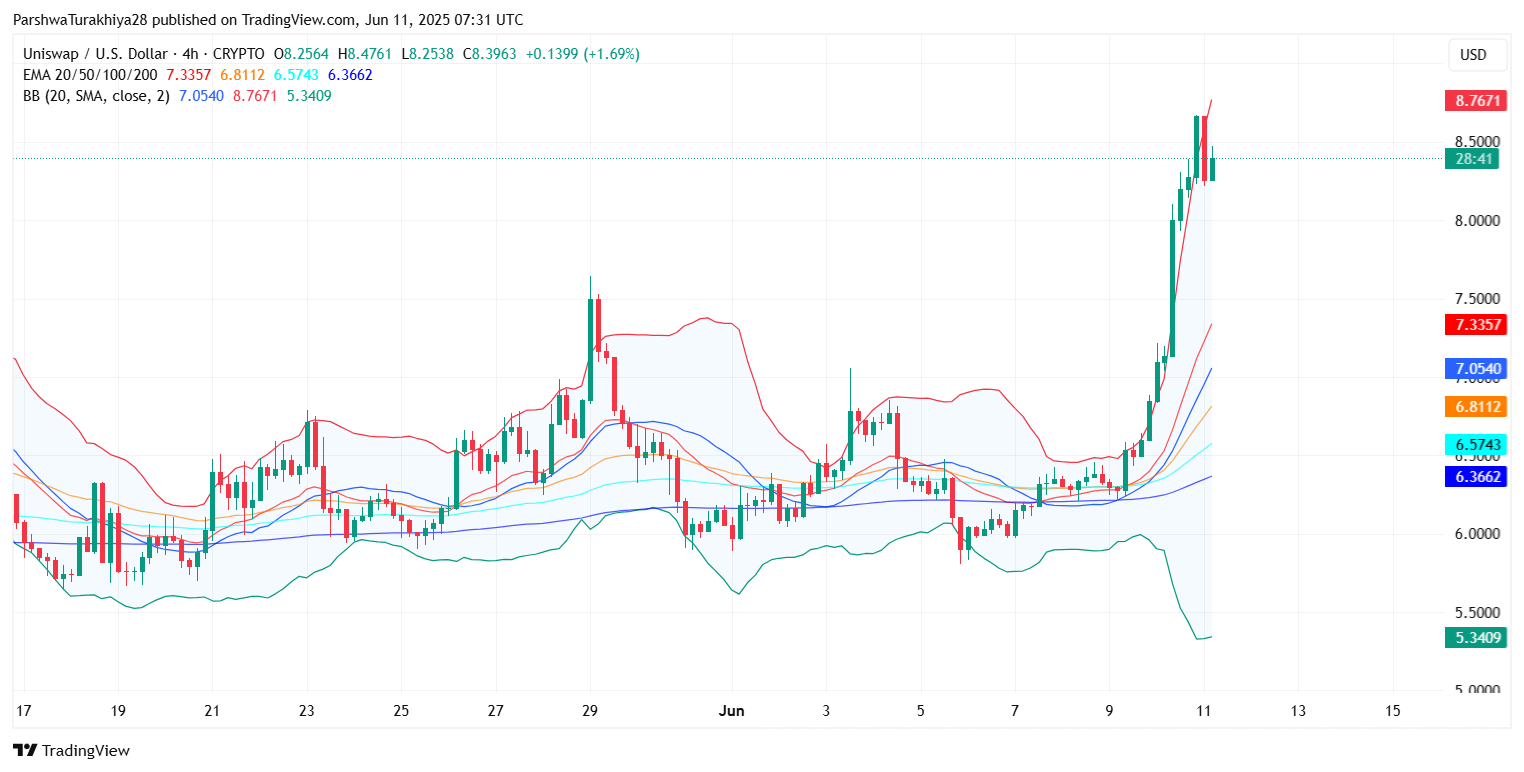
Task: Click the green 5.3409 lower band label
Action: (1475, 637)
